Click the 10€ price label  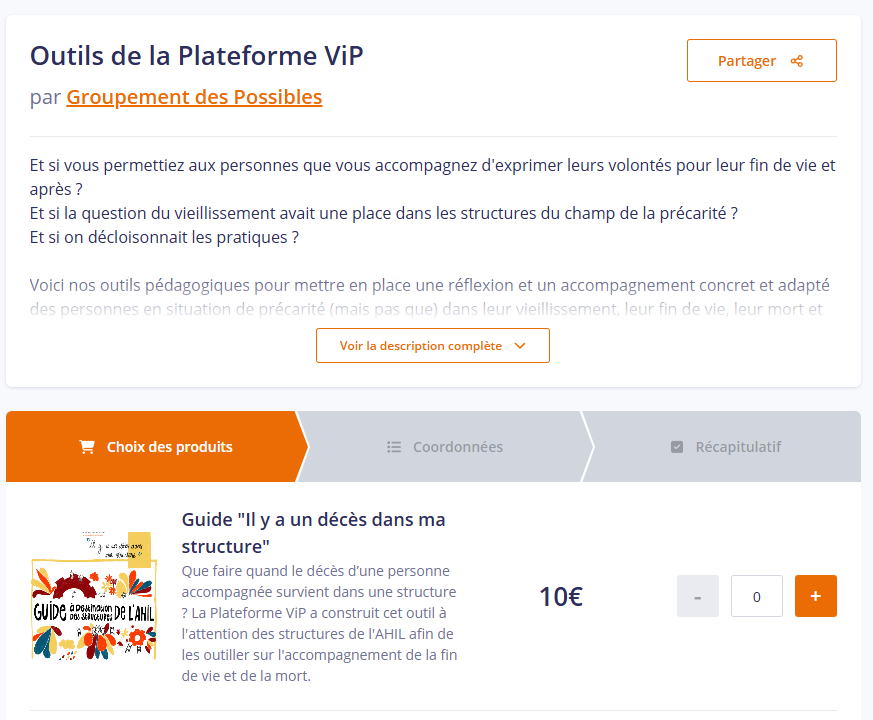pyautogui.click(x=561, y=596)
